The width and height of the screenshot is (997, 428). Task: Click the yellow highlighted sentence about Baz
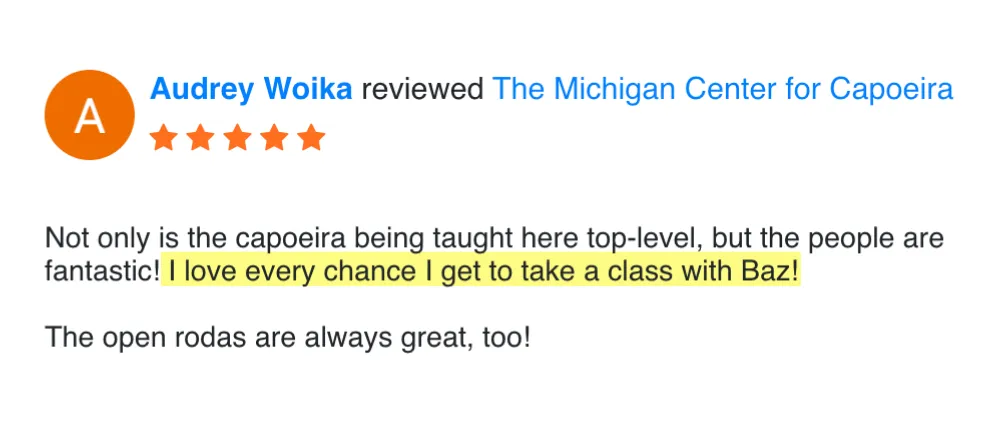click(481, 272)
